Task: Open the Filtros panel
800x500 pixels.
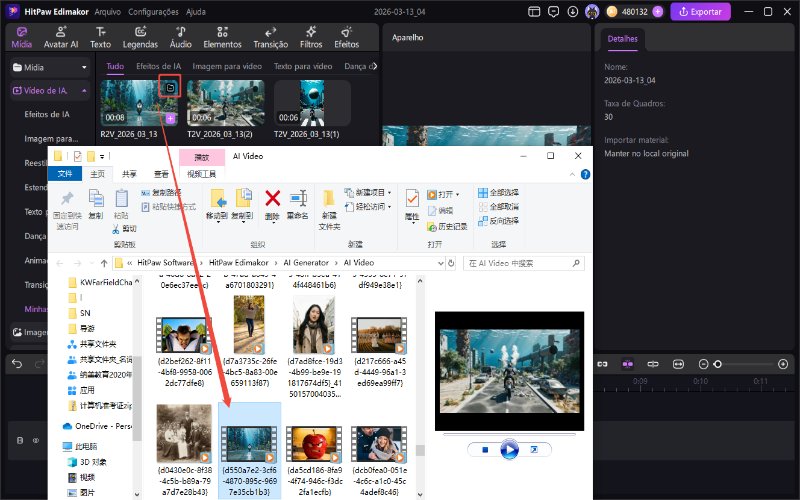Action: pos(311,38)
